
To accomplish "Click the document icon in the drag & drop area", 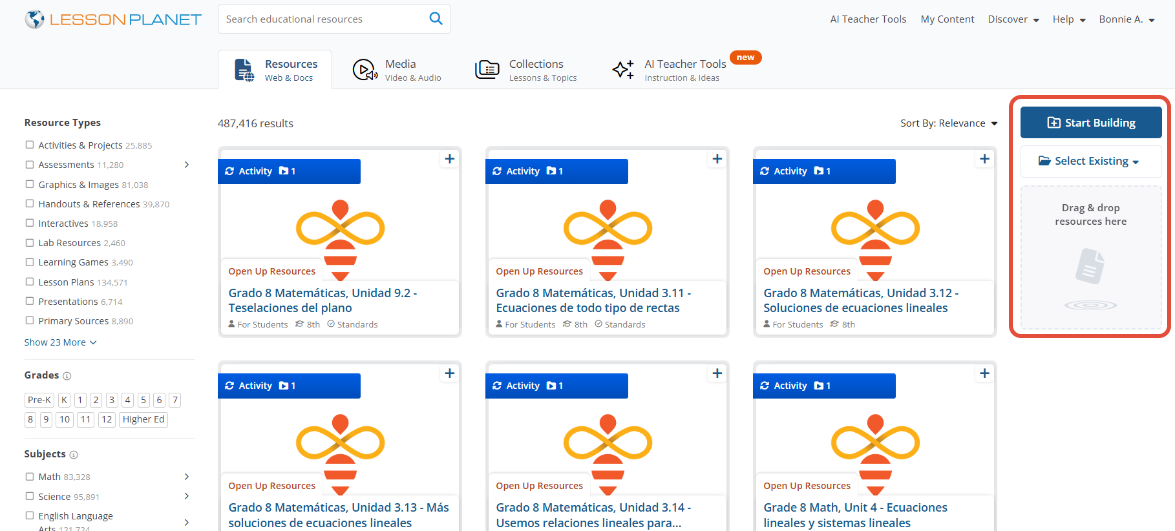I will (1090, 267).
